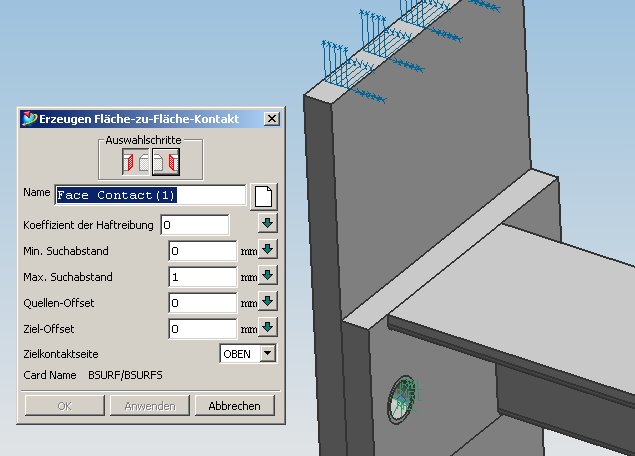Focus the Ziel-Offset value field

202,328
